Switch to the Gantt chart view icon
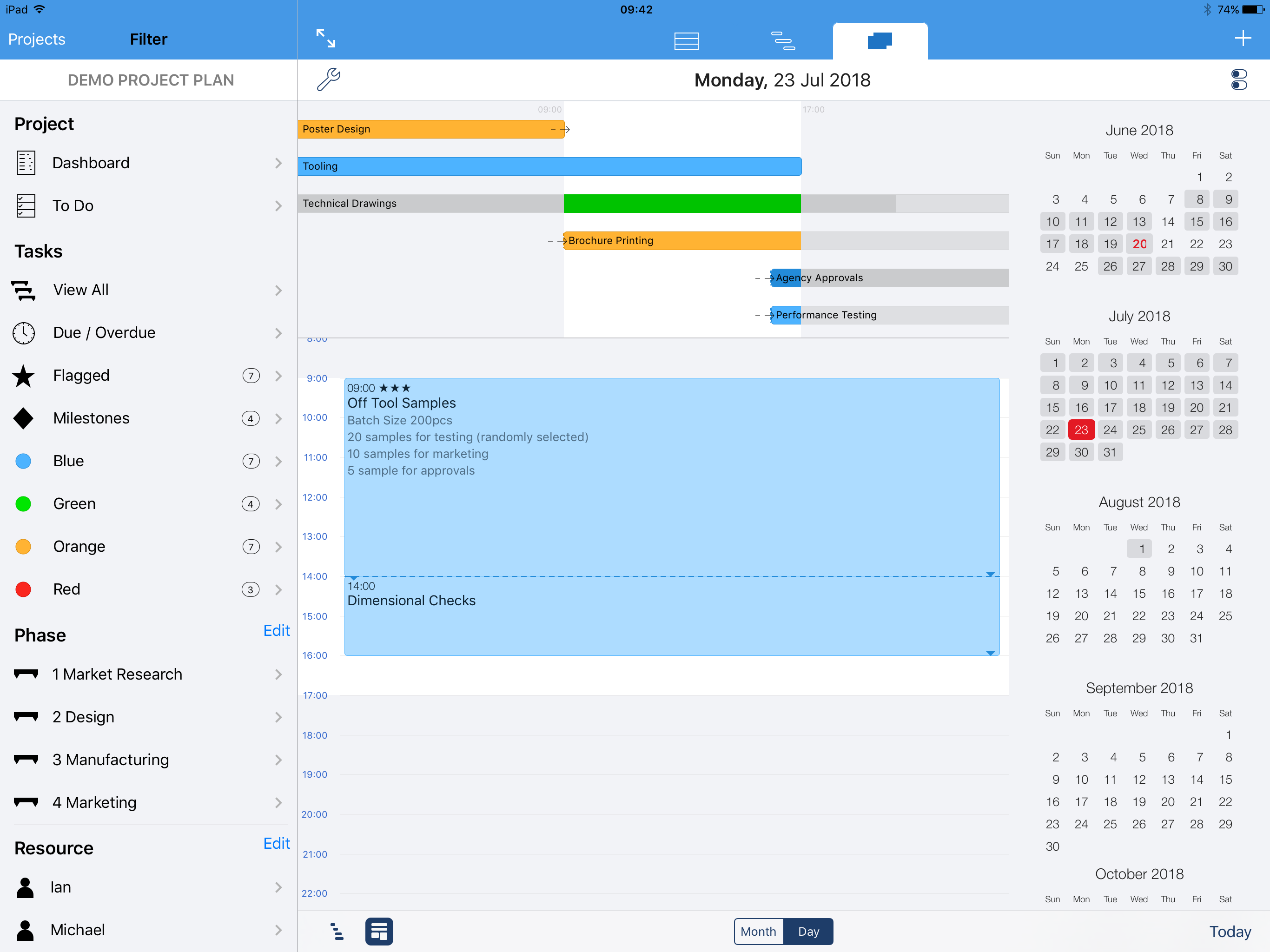 (x=782, y=41)
